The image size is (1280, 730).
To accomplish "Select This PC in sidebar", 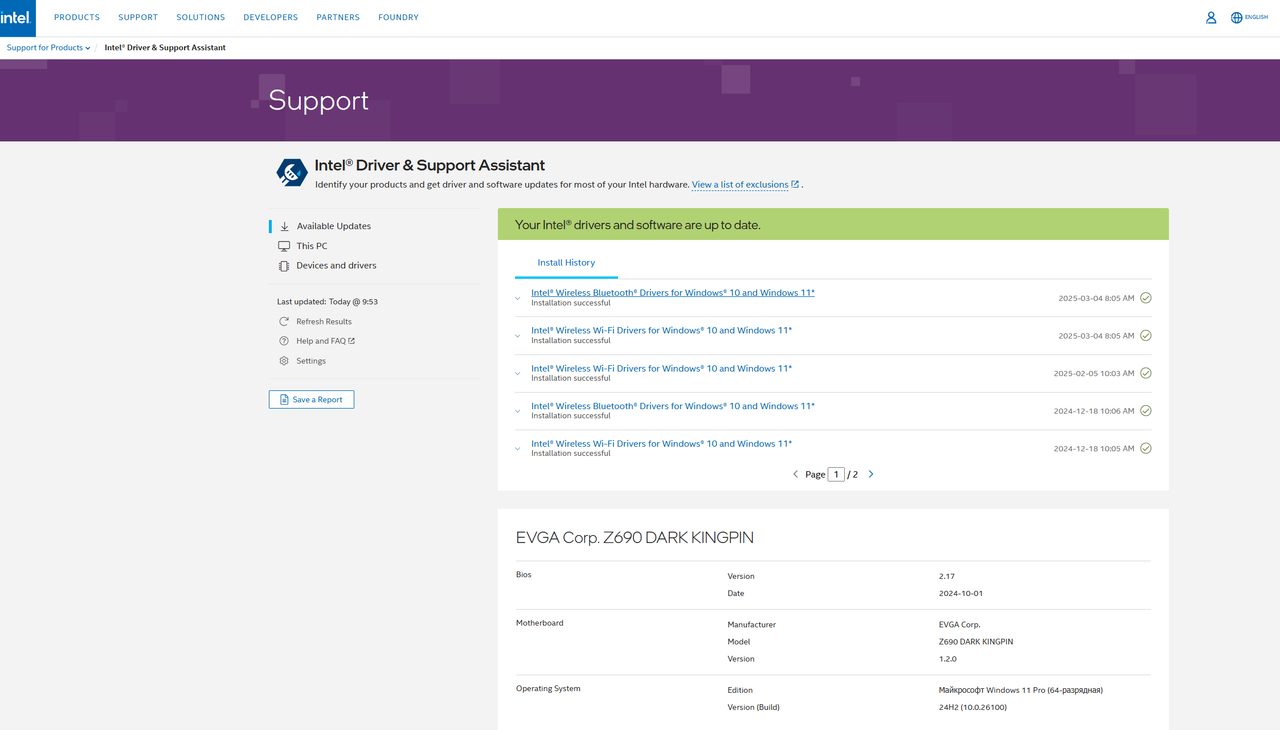I will (312, 246).
